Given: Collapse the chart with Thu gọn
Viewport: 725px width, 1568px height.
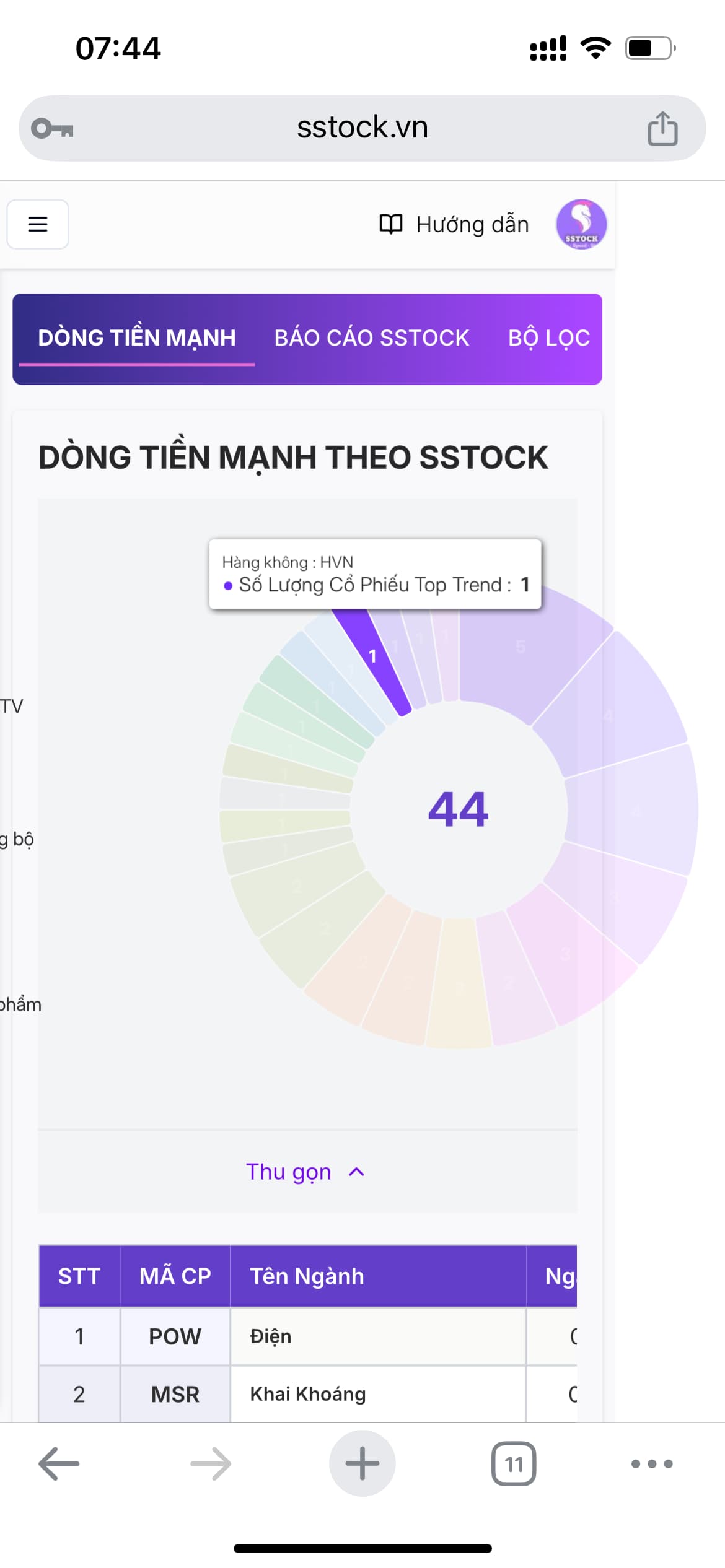Looking at the screenshot, I should pyautogui.click(x=305, y=1172).
